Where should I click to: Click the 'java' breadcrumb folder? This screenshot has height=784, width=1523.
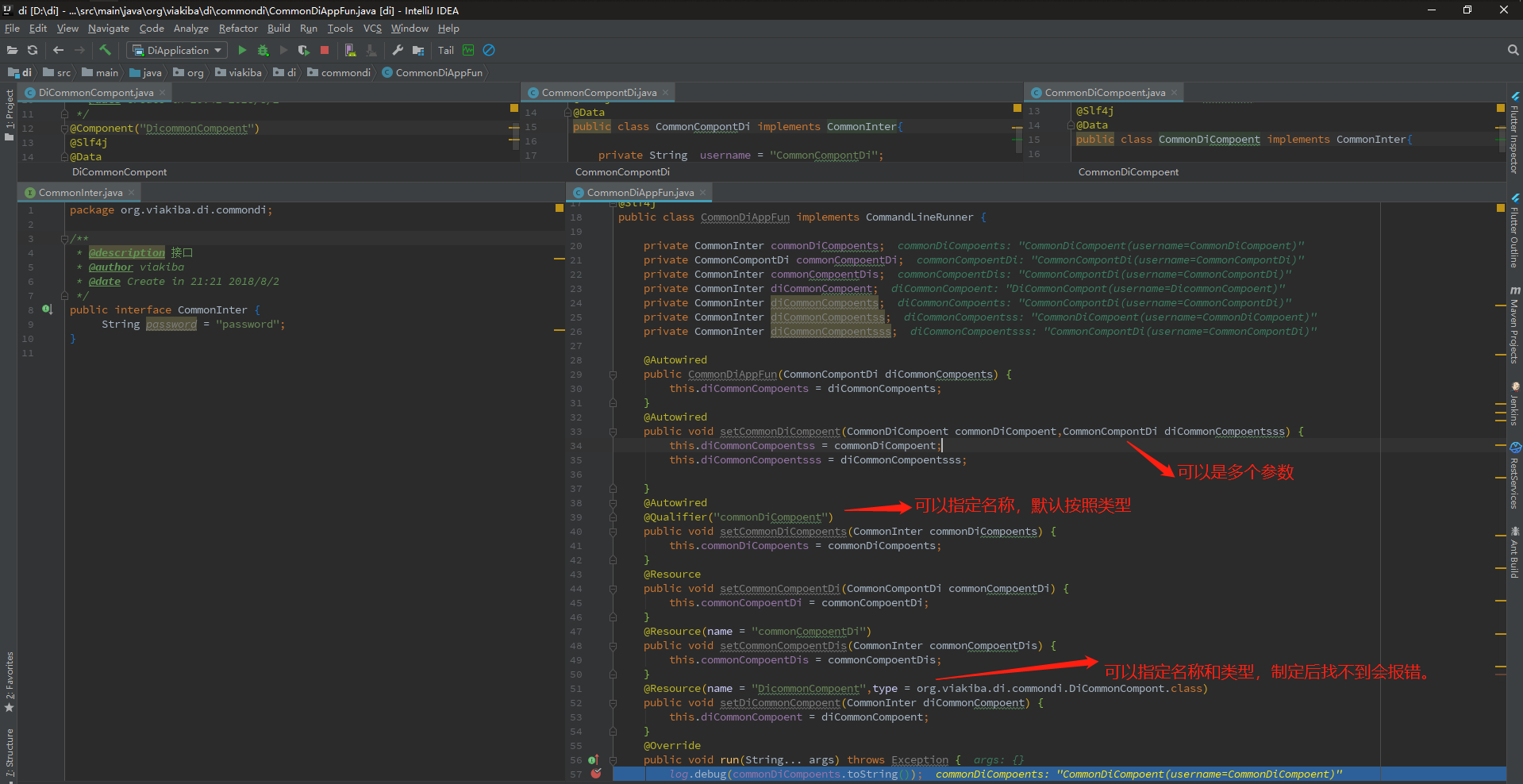(x=146, y=72)
